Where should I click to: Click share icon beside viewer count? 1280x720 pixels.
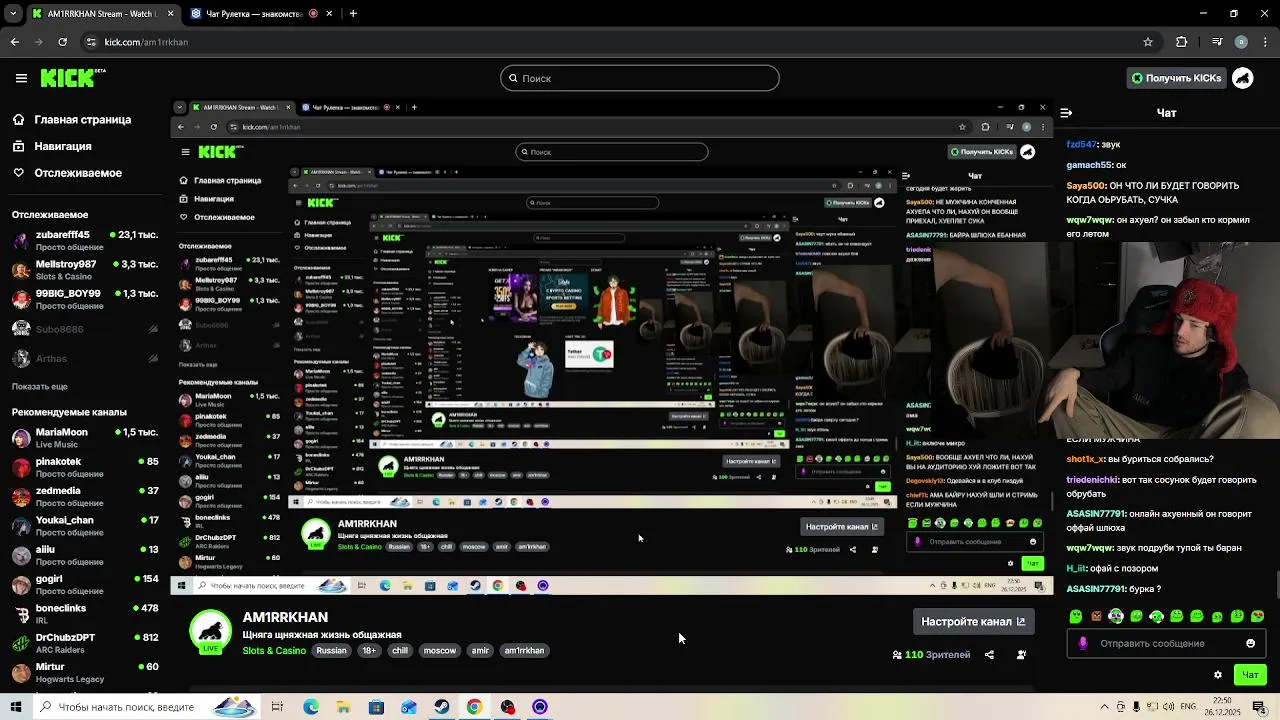click(x=989, y=655)
